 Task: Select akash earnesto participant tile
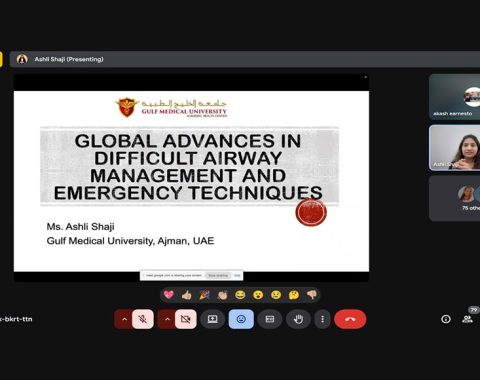(x=455, y=97)
